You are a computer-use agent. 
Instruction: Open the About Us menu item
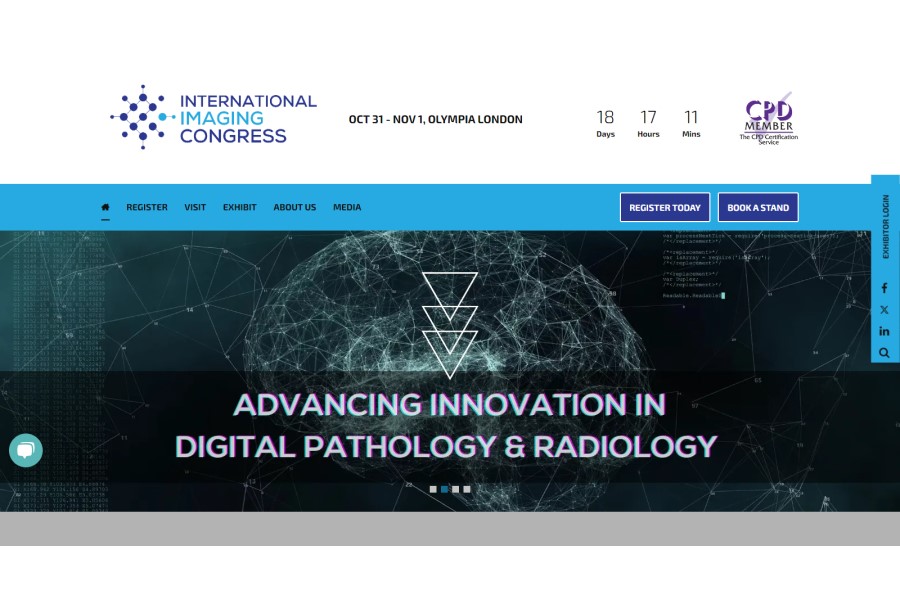click(x=294, y=207)
